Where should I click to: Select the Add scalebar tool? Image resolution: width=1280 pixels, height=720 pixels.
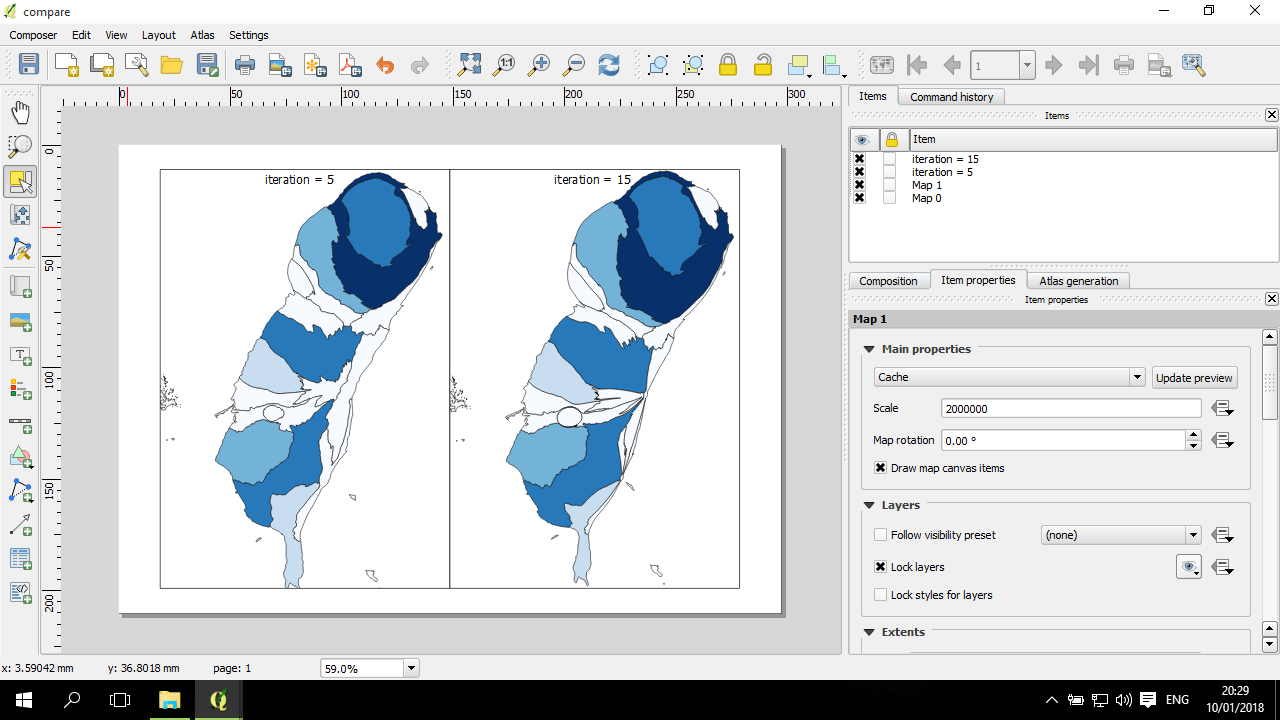coord(20,424)
